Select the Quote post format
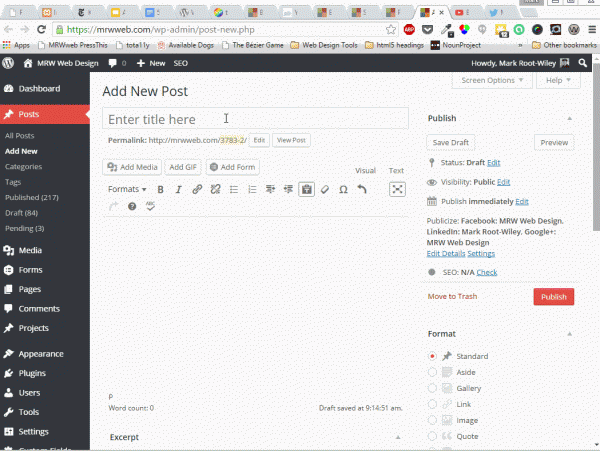 (432, 436)
